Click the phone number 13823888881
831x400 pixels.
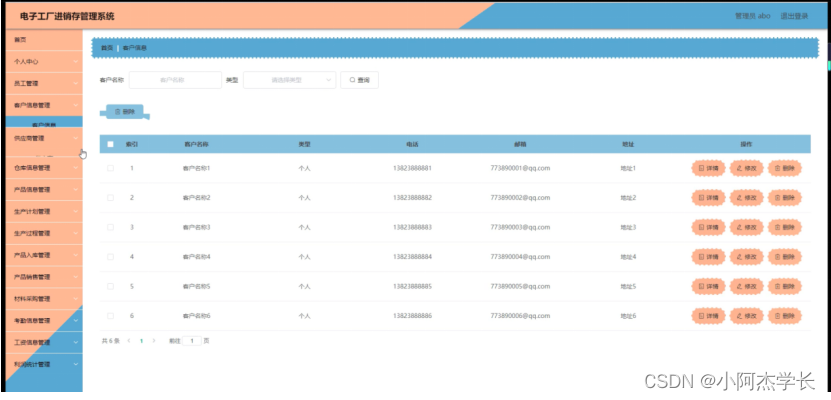pyautogui.click(x=412, y=168)
